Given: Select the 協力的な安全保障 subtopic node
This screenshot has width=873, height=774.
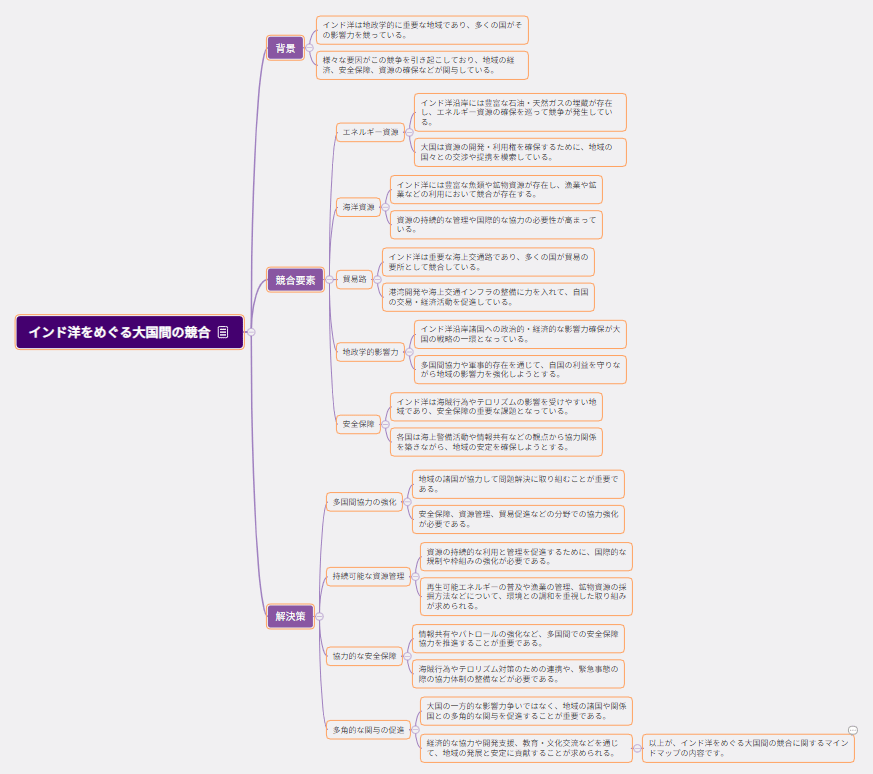Looking at the screenshot, I should (x=364, y=657).
